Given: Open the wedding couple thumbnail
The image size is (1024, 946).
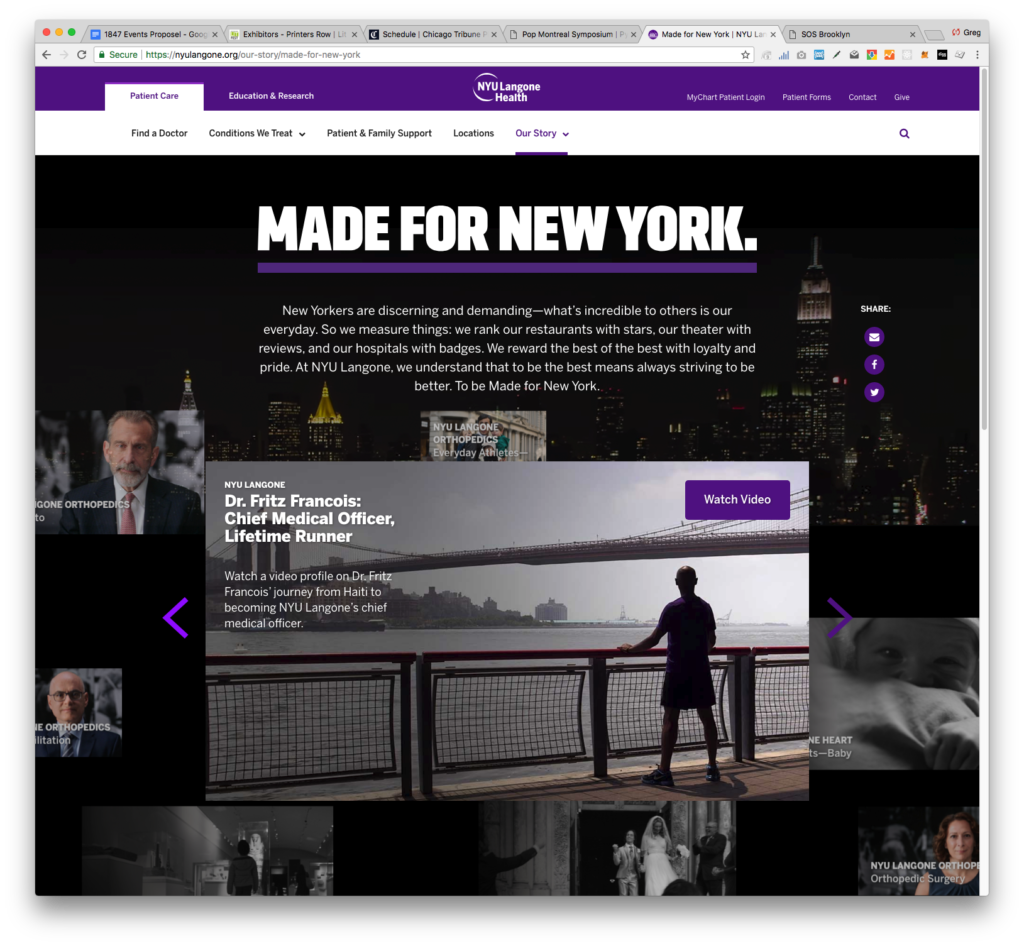Looking at the screenshot, I should [x=607, y=847].
